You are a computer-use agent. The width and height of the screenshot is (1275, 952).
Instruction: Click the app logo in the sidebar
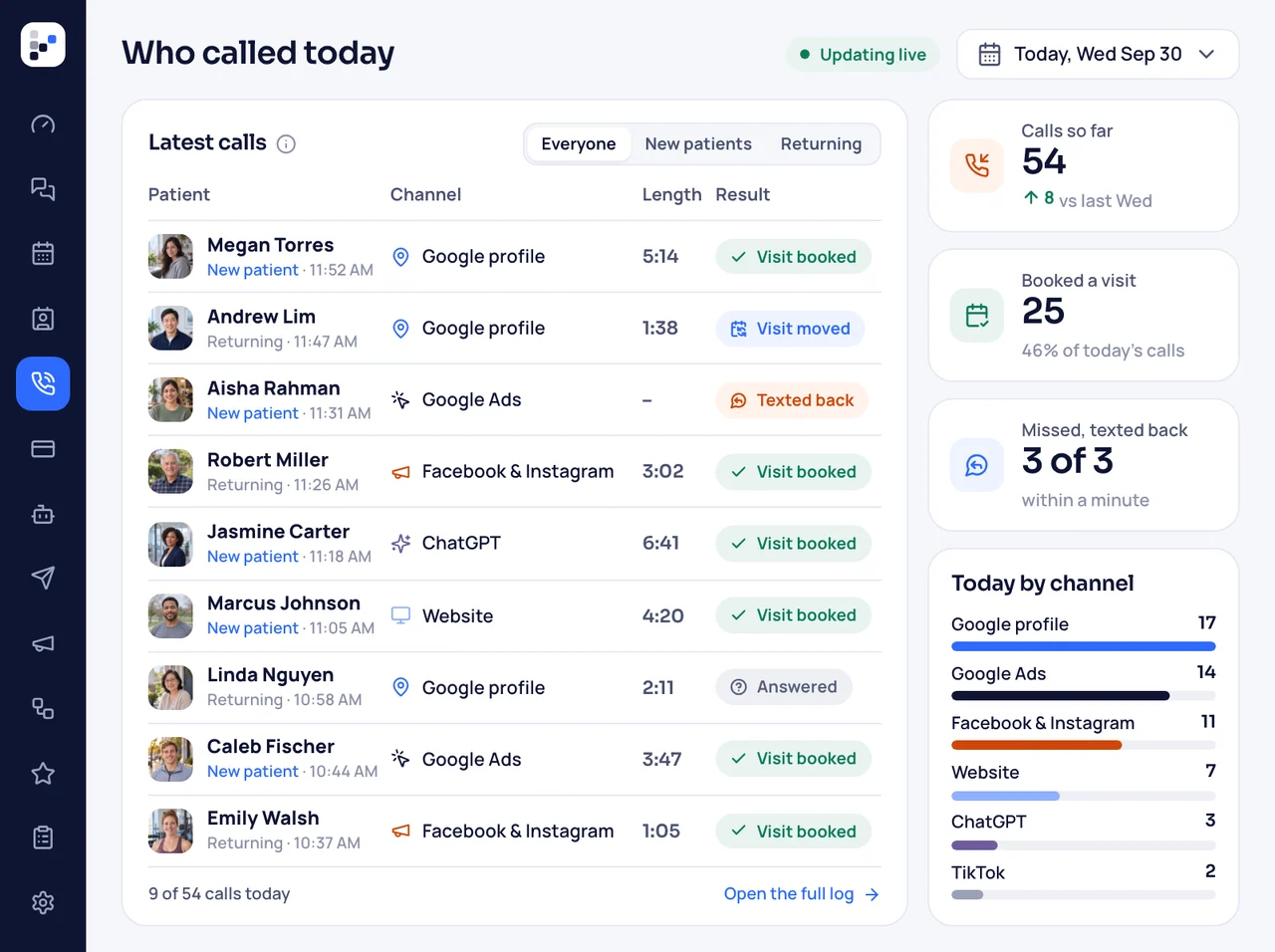tap(43, 45)
